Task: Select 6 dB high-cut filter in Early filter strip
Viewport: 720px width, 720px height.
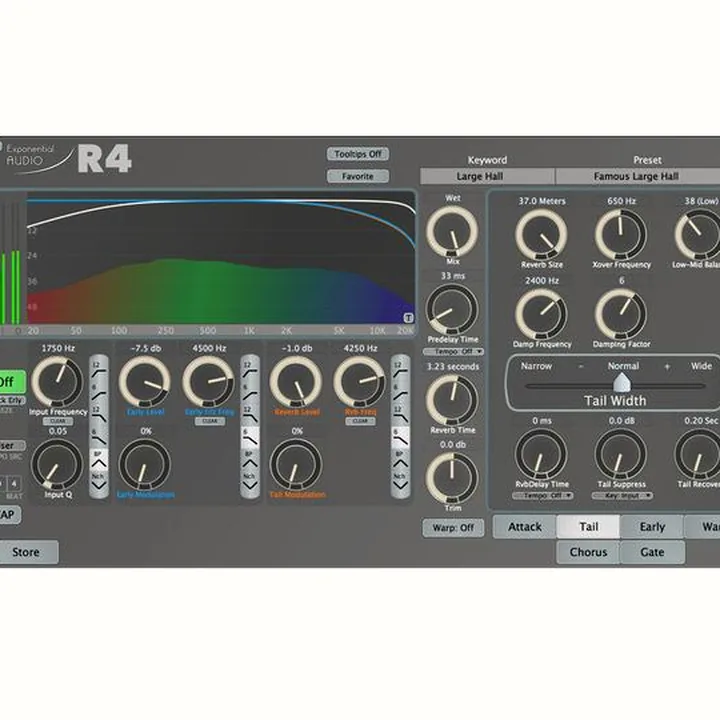Action: [x=250, y=436]
